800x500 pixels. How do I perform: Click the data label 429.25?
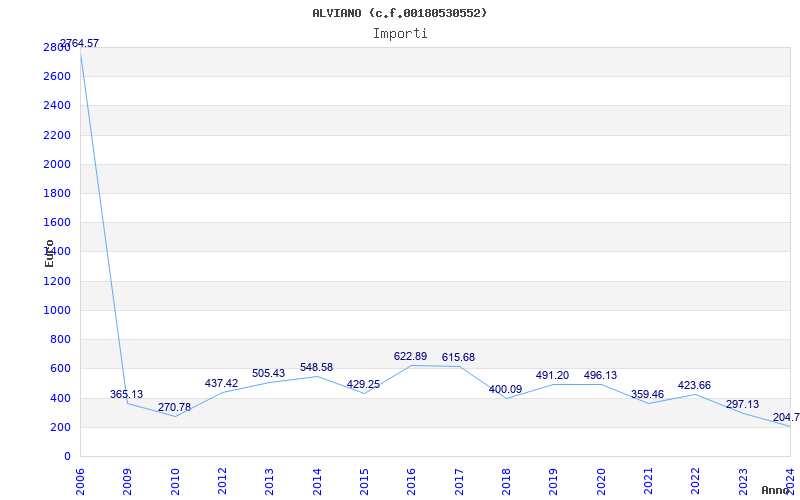pyautogui.click(x=363, y=385)
